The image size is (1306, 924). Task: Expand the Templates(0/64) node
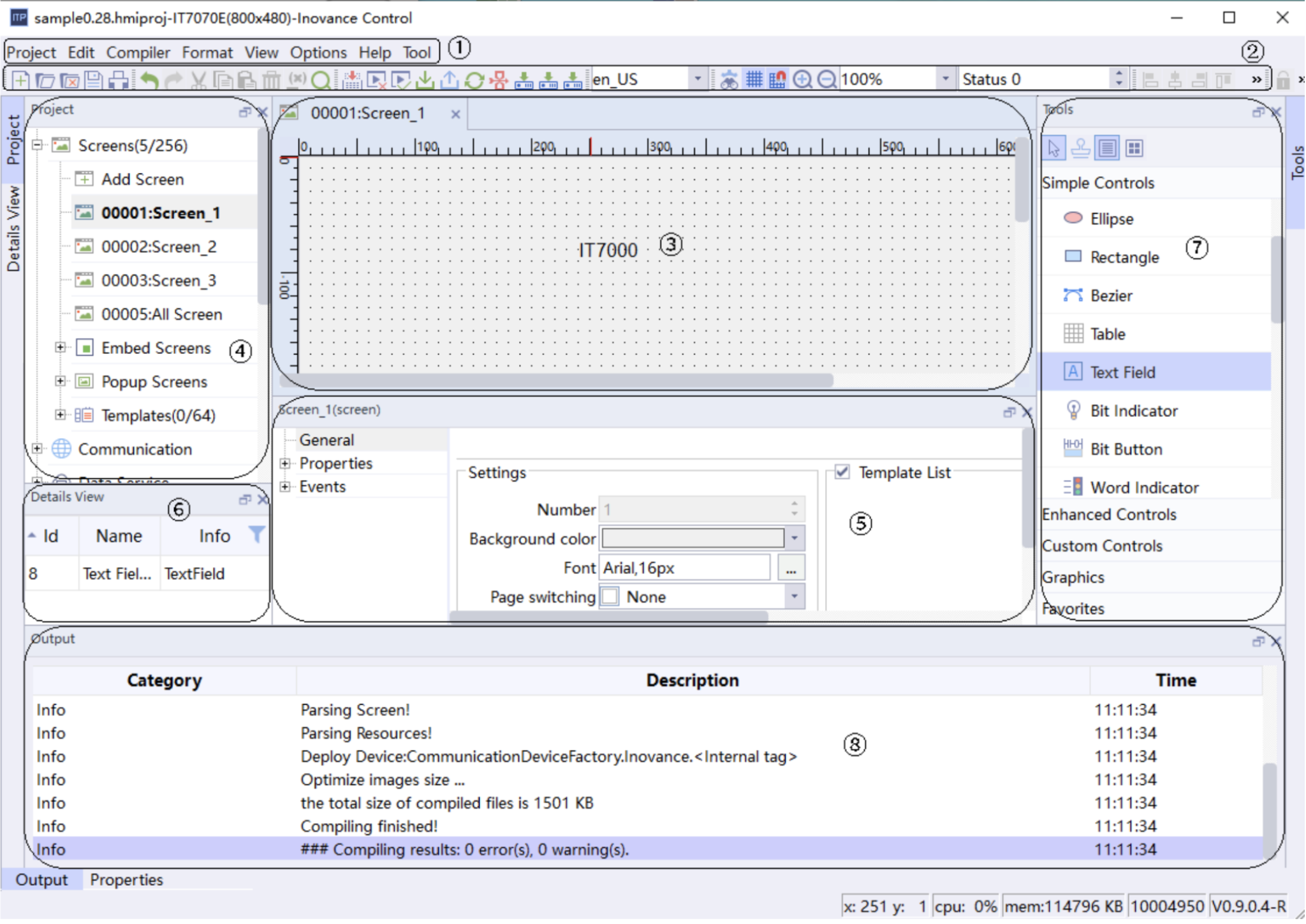coord(60,415)
